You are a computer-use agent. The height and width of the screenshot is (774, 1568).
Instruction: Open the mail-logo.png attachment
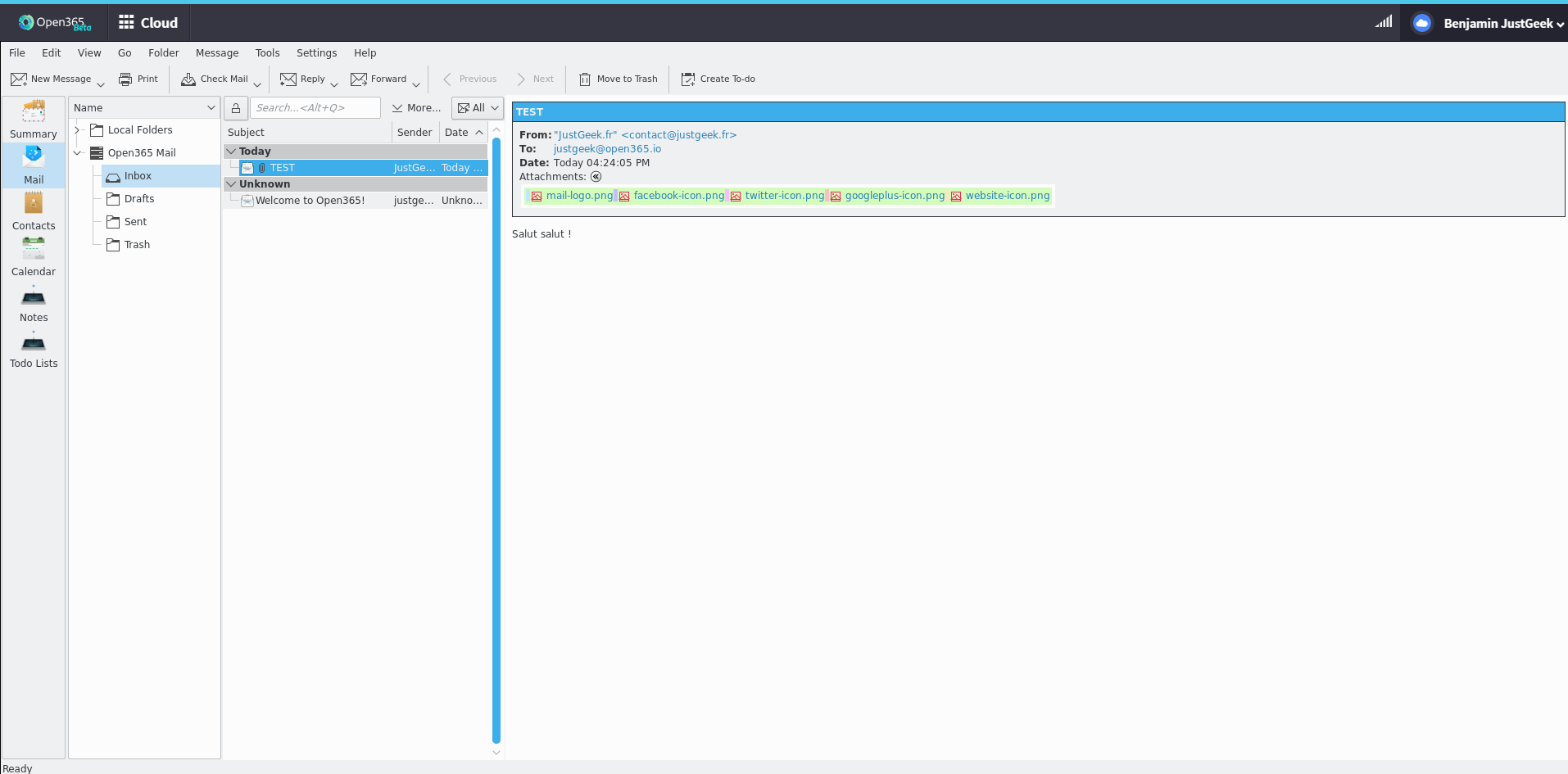[x=572, y=196]
